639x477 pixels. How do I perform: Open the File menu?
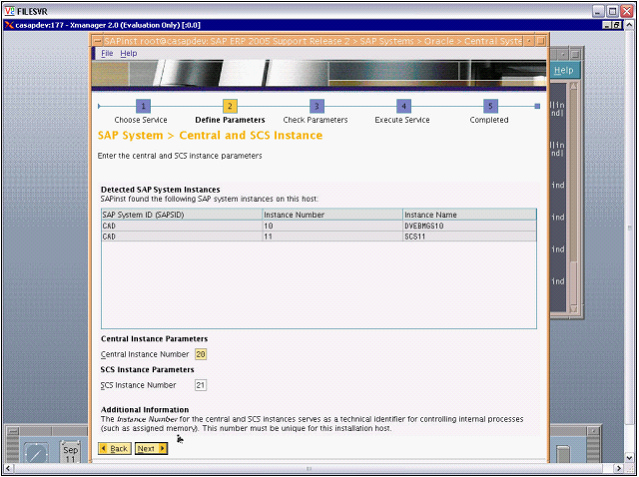coord(107,53)
